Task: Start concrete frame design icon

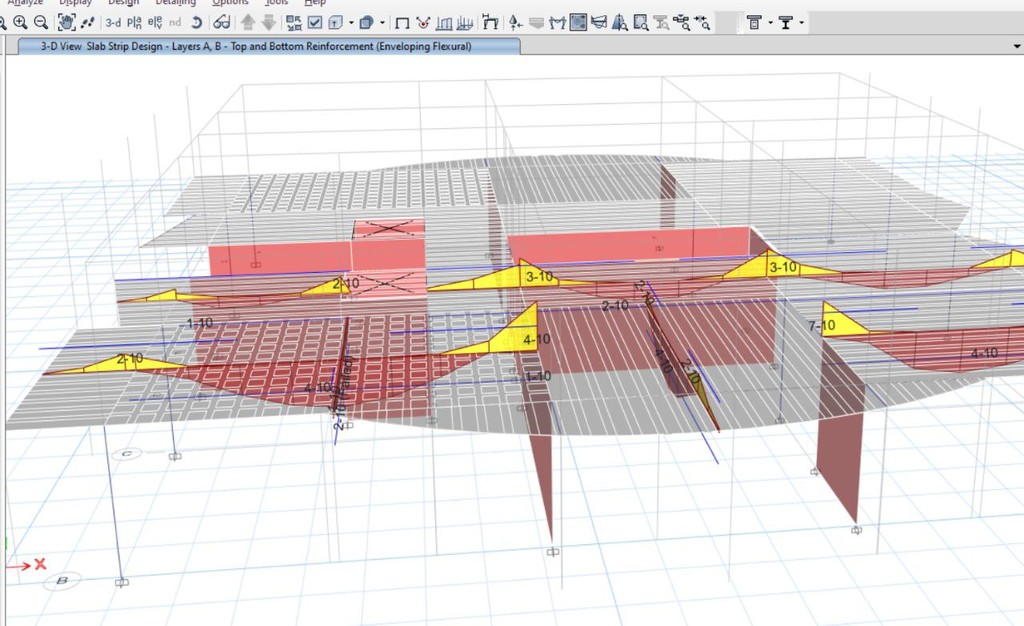Action: pos(754,23)
